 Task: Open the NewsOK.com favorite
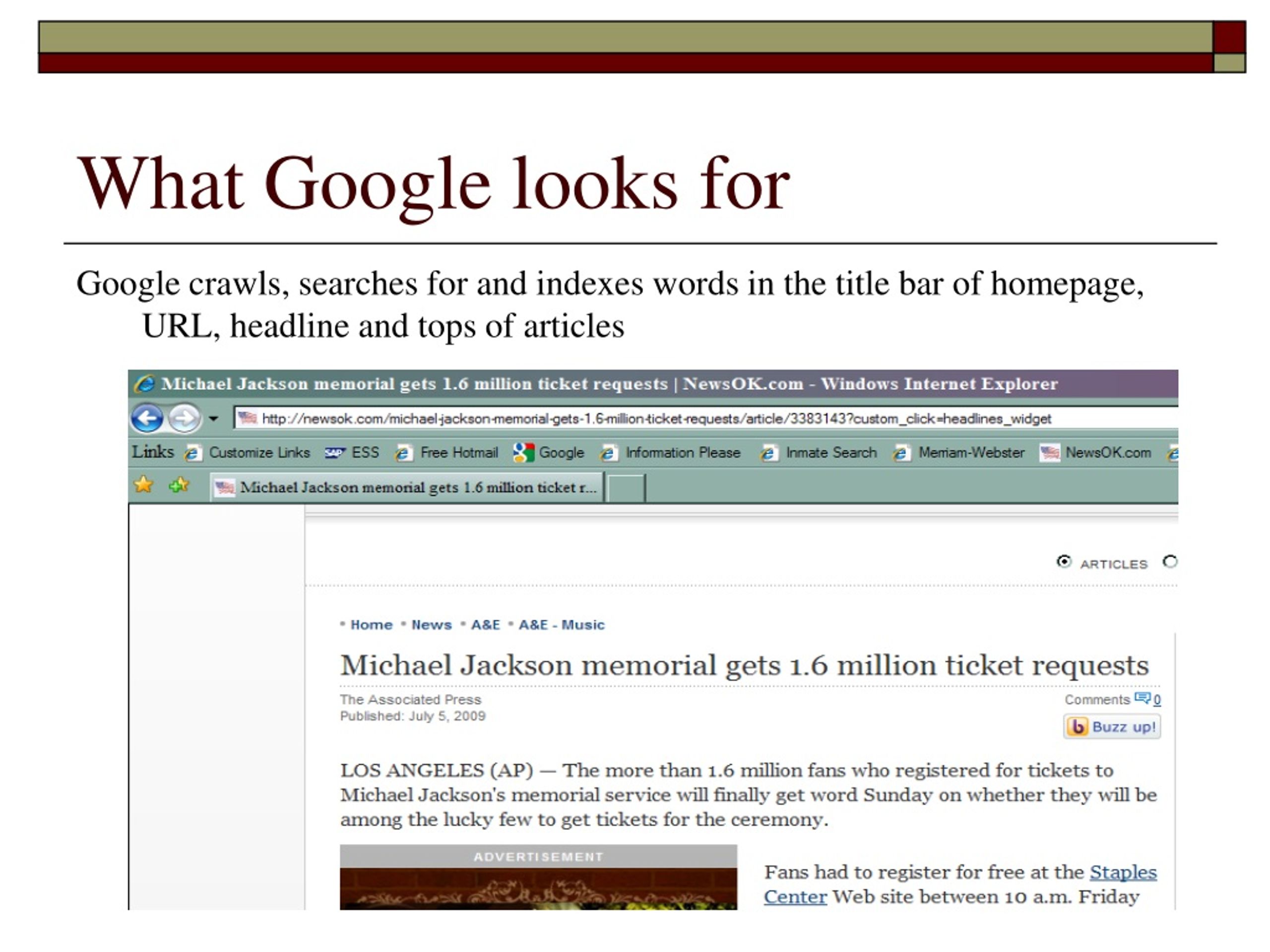1108,453
